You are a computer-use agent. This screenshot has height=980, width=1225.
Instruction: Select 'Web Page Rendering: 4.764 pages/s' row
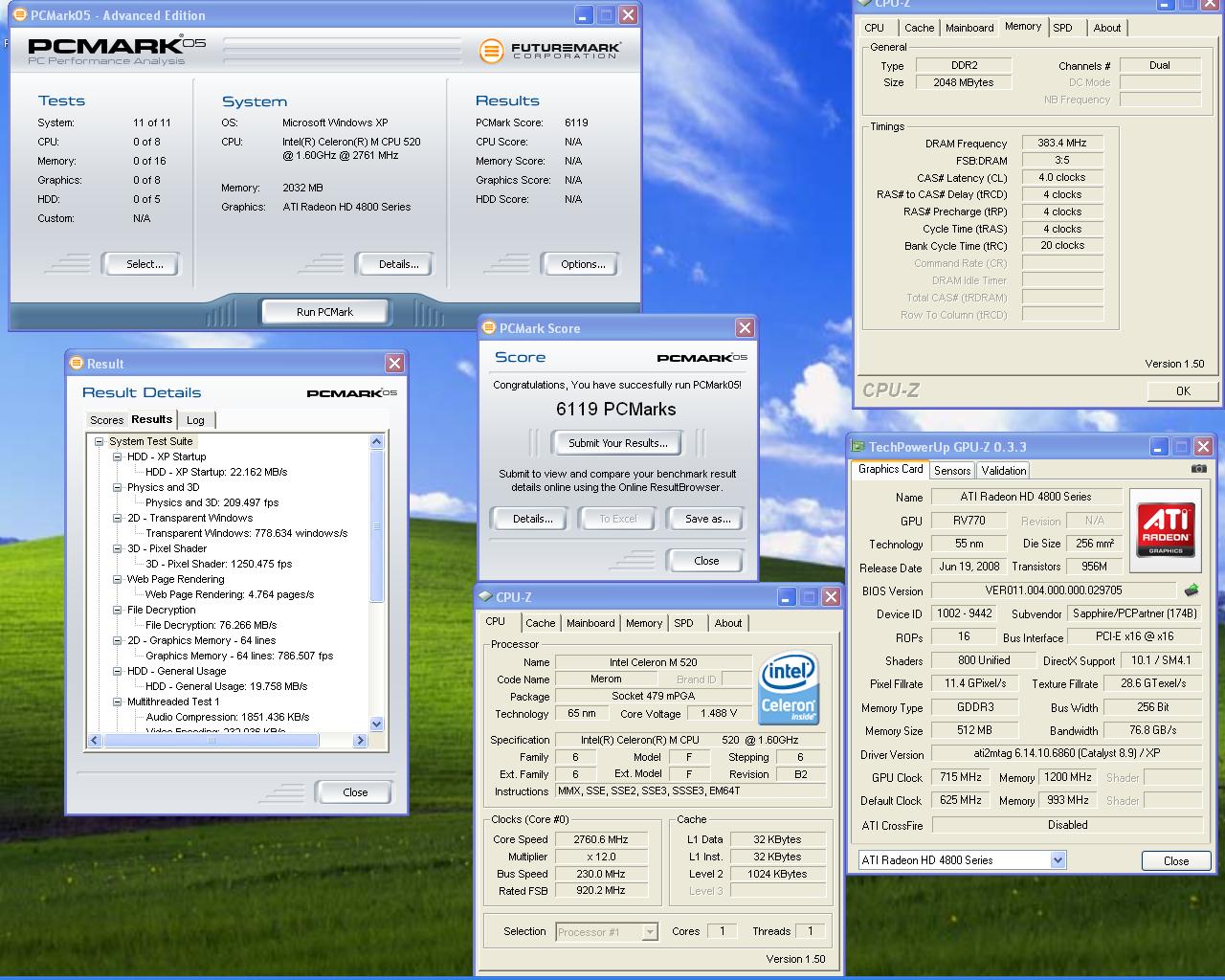click(x=229, y=594)
